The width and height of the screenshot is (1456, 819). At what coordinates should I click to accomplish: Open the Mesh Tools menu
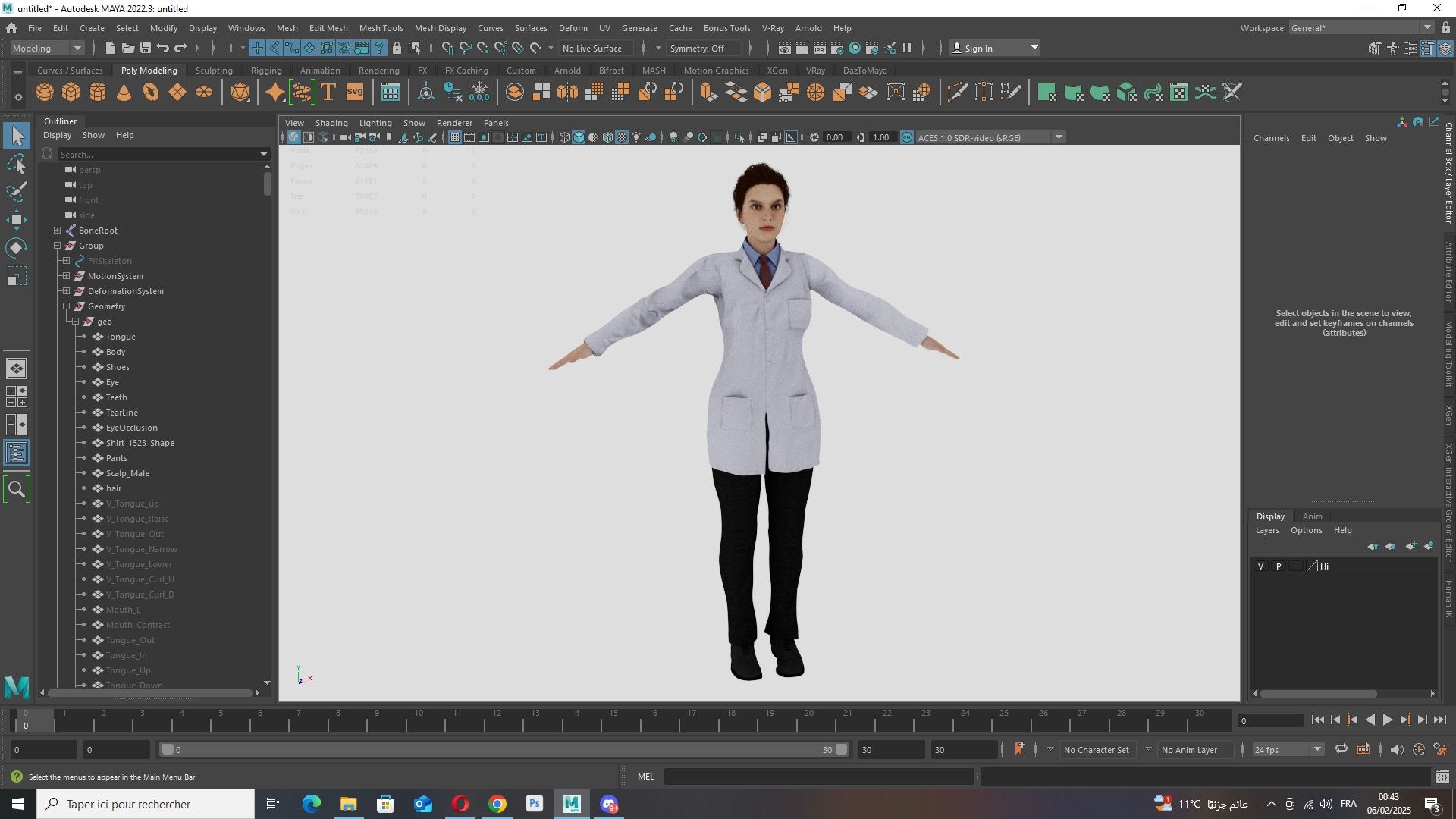[381, 27]
